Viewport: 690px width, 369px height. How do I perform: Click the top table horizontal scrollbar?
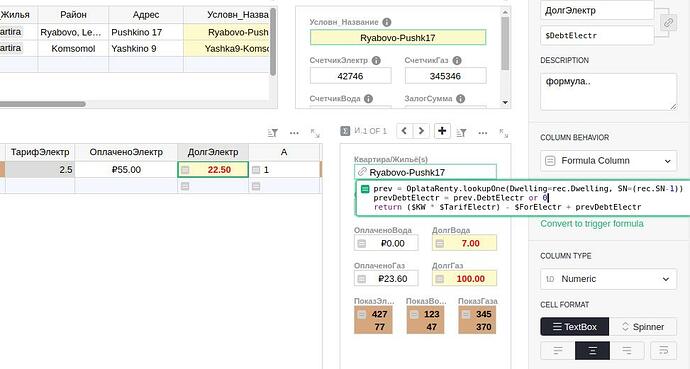pyautogui.click(x=42, y=104)
